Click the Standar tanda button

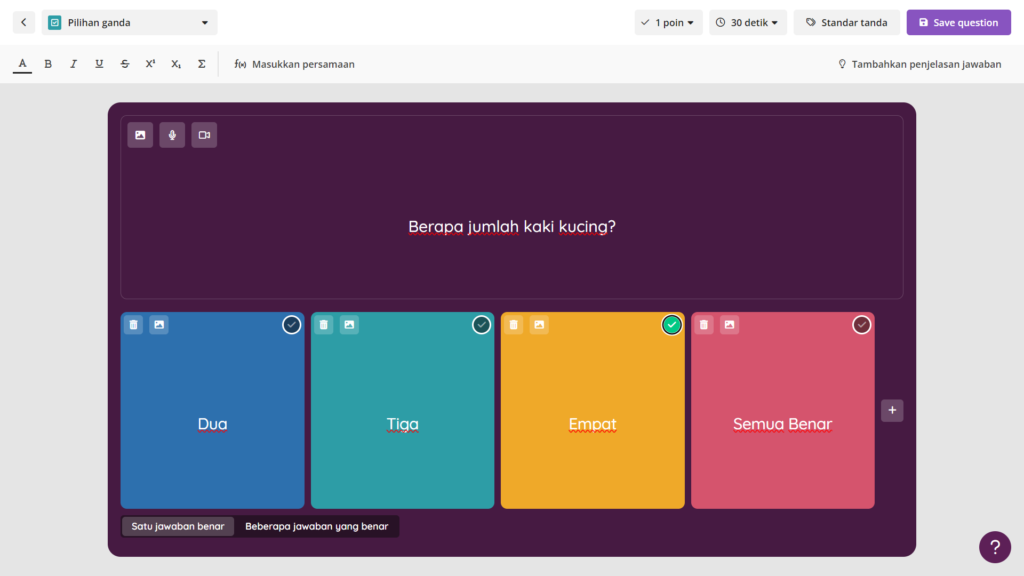click(x=846, y=22)
